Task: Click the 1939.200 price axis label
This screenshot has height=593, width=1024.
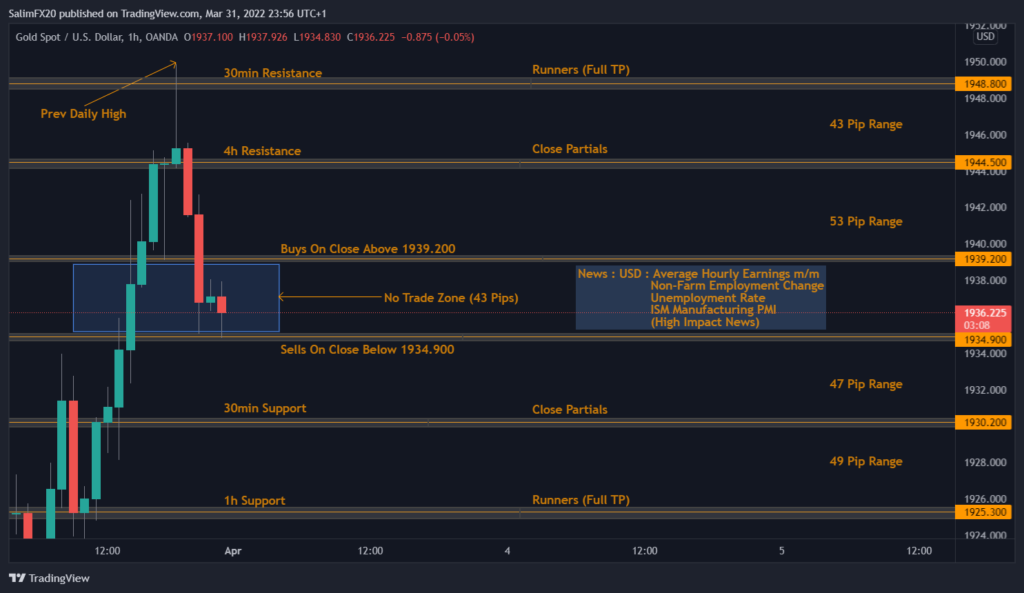Action: (x=984, y=259)
